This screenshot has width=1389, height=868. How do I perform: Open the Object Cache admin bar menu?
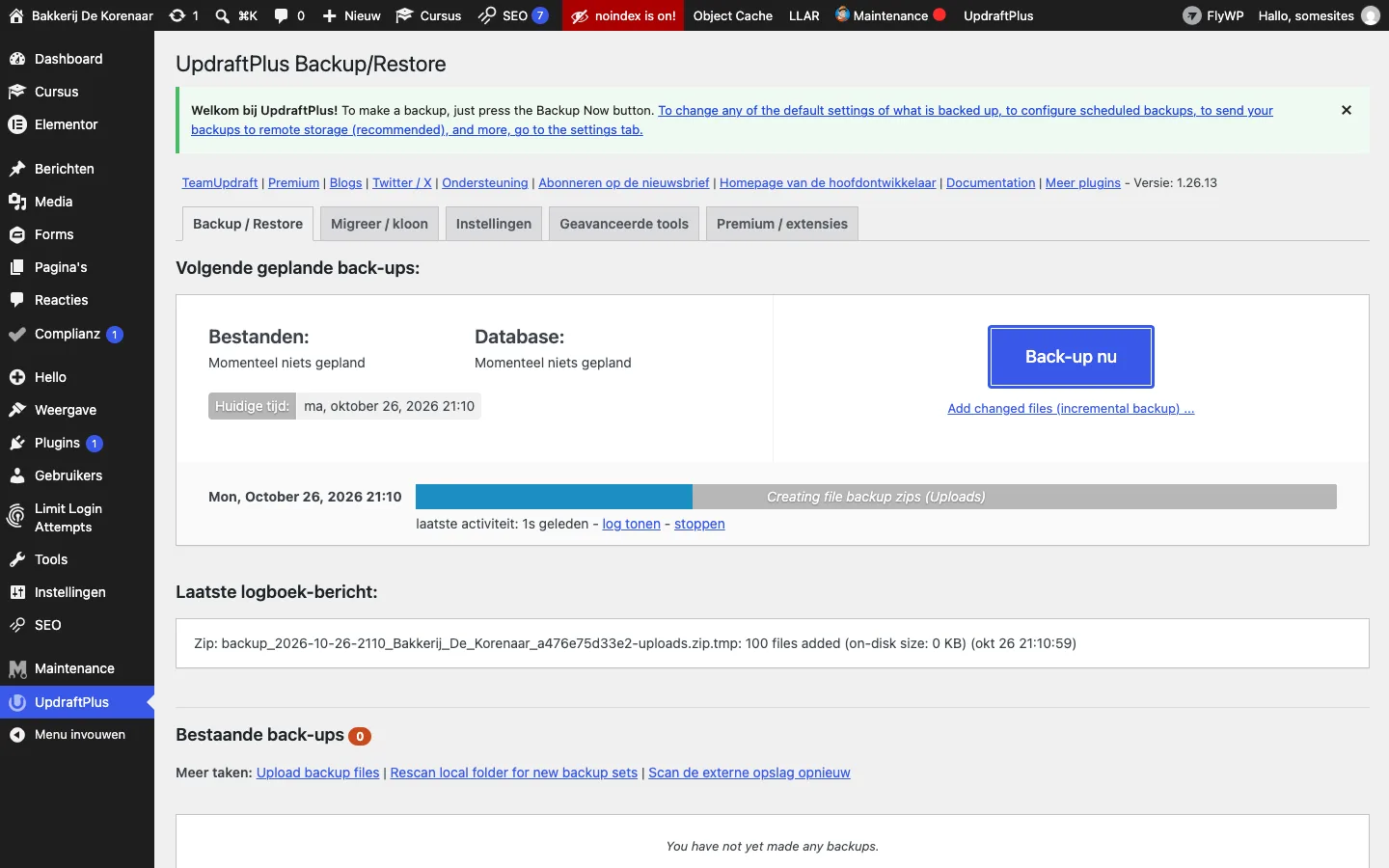733,15
